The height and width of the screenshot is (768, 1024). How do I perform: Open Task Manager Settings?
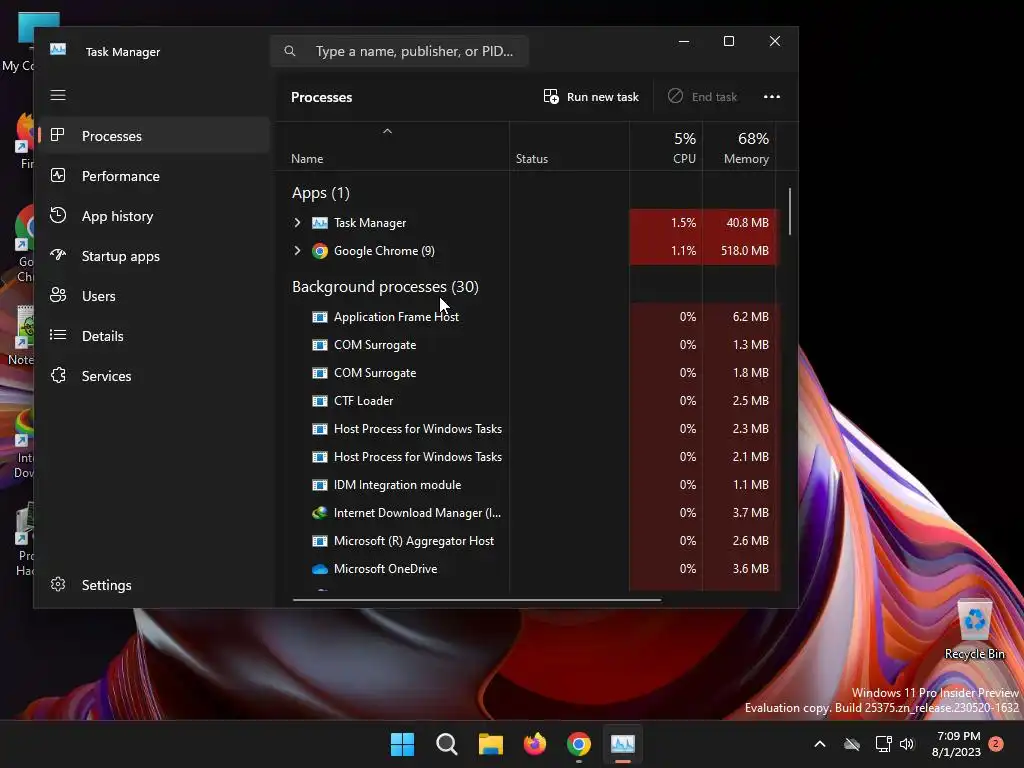(153, 584)
